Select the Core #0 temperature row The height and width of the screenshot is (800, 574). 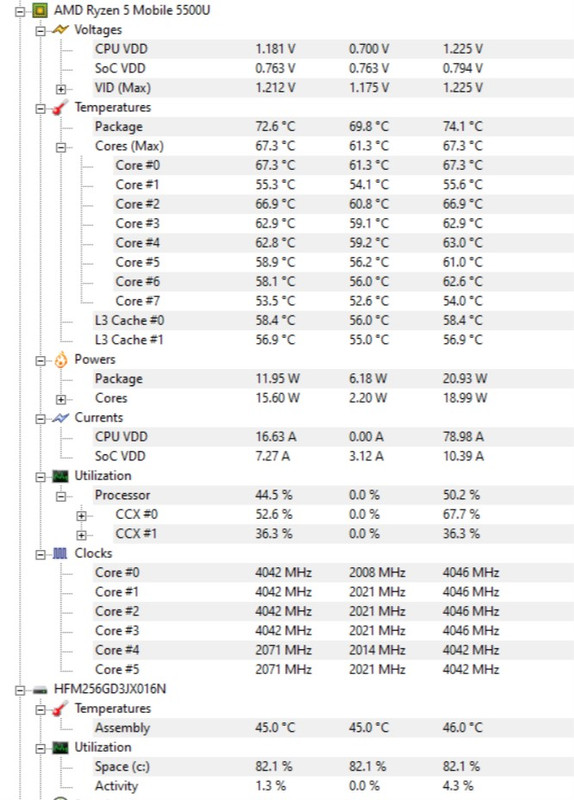click(x=343, y=165)
